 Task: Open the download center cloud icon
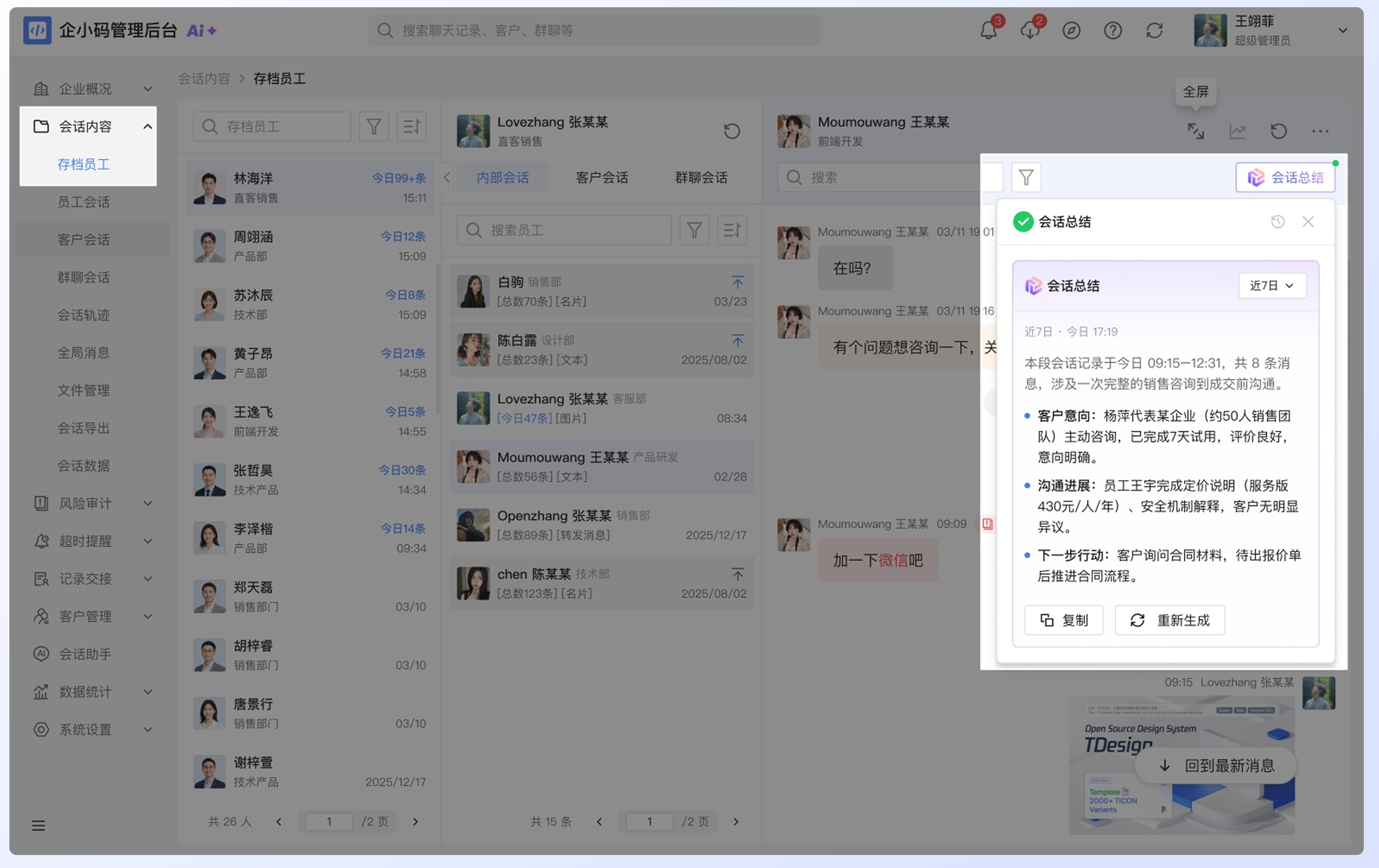1030,30
